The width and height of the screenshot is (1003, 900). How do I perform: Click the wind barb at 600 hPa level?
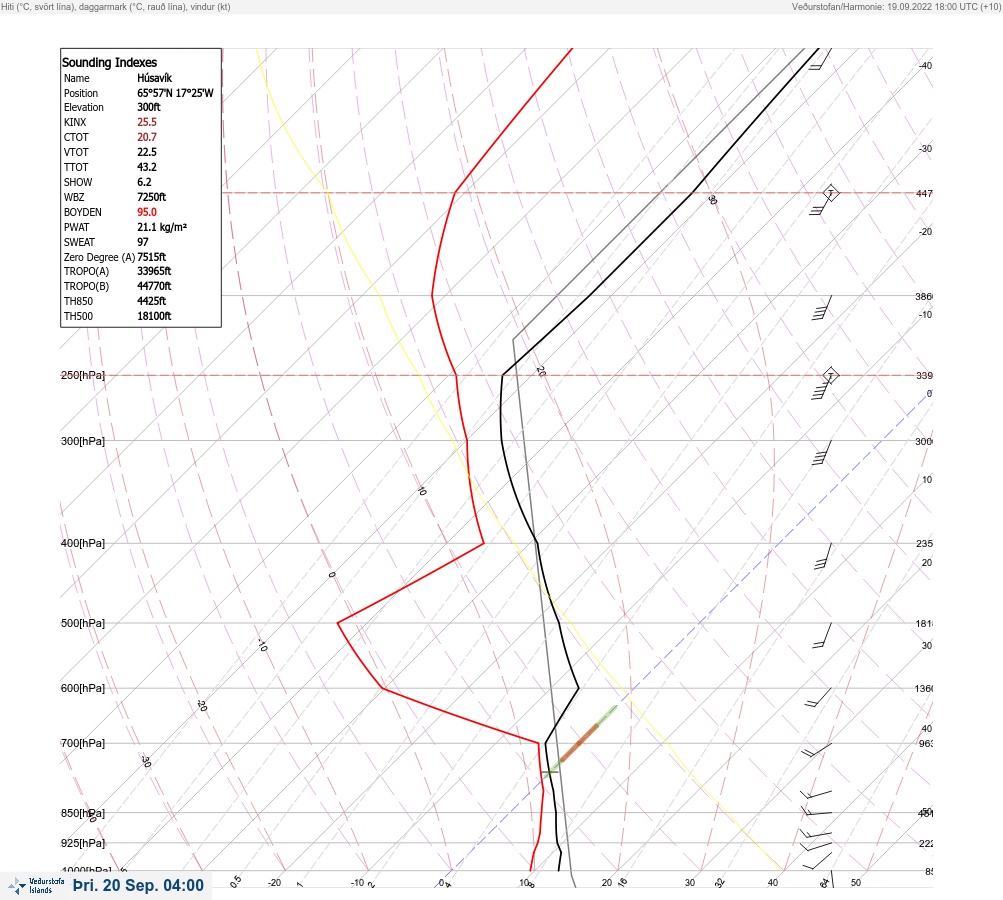(x=819, y=698)
